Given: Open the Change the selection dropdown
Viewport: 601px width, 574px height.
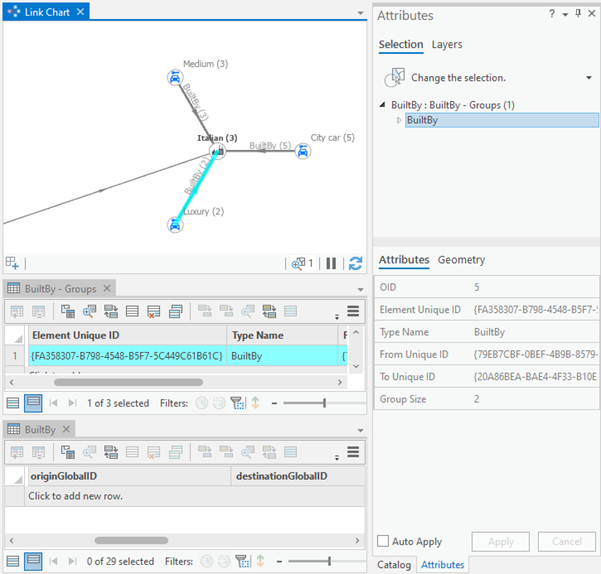Looking at the screenshot, I should (x=588, y=77).
